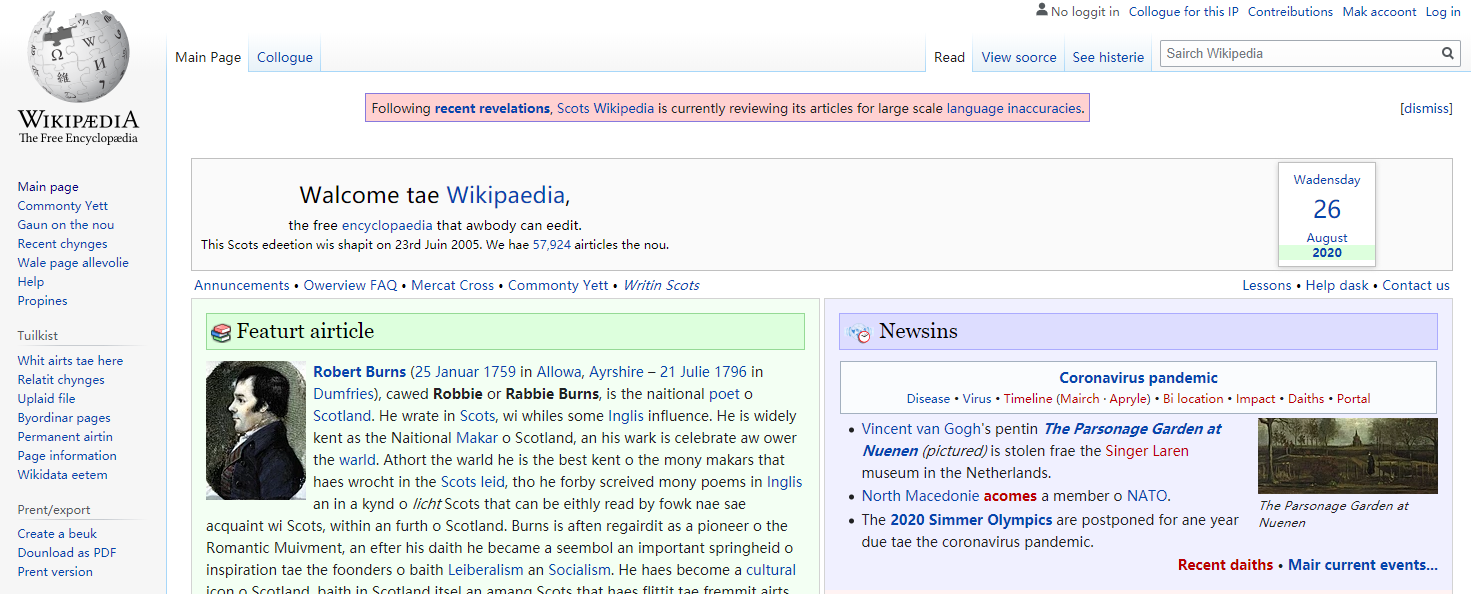Open the Mercat Cross link

pos(453,285)
